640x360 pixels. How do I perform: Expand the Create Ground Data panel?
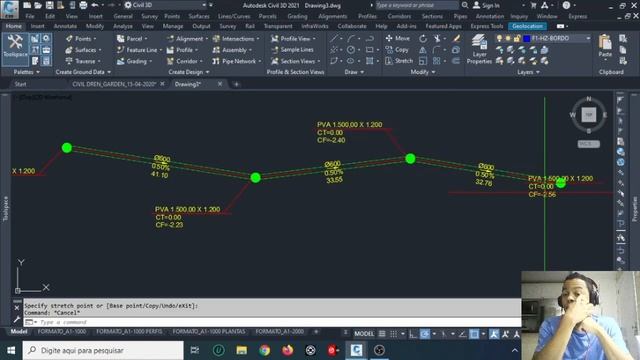83,72
